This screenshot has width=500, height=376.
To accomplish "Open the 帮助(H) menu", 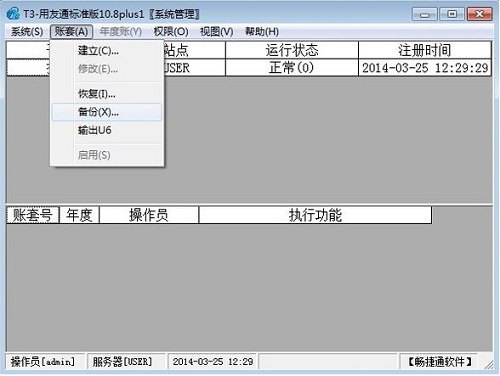I will [262, 32].
